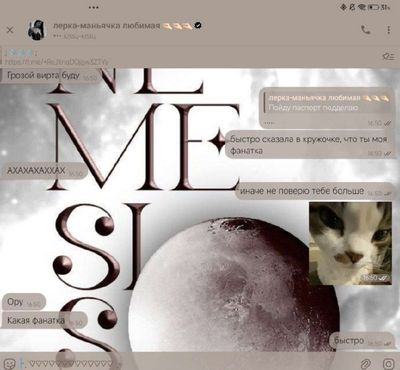Open the three-dot chat options menu

click(388, 30)
